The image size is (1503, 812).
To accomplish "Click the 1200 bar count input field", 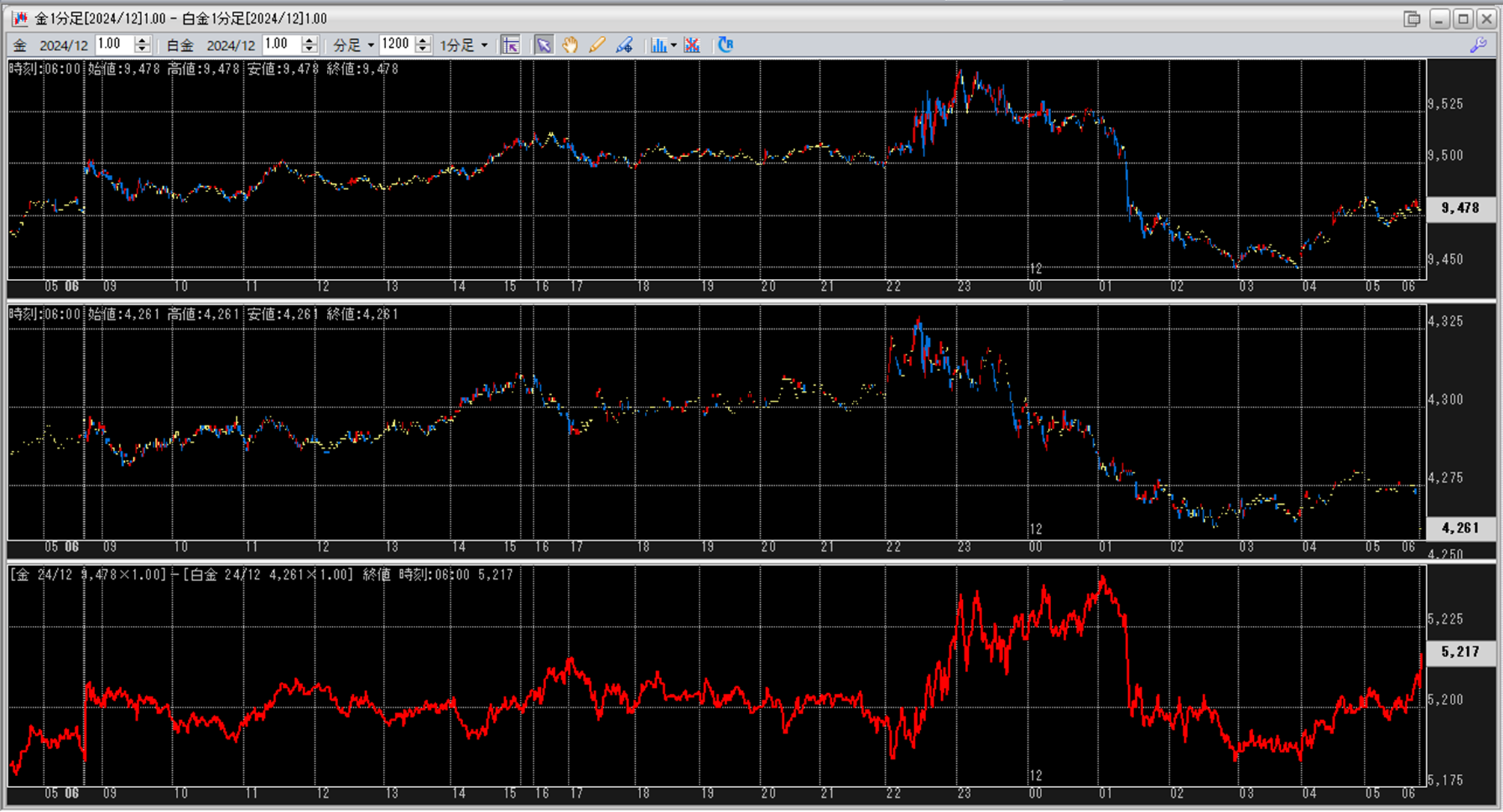I will (397, 44).
